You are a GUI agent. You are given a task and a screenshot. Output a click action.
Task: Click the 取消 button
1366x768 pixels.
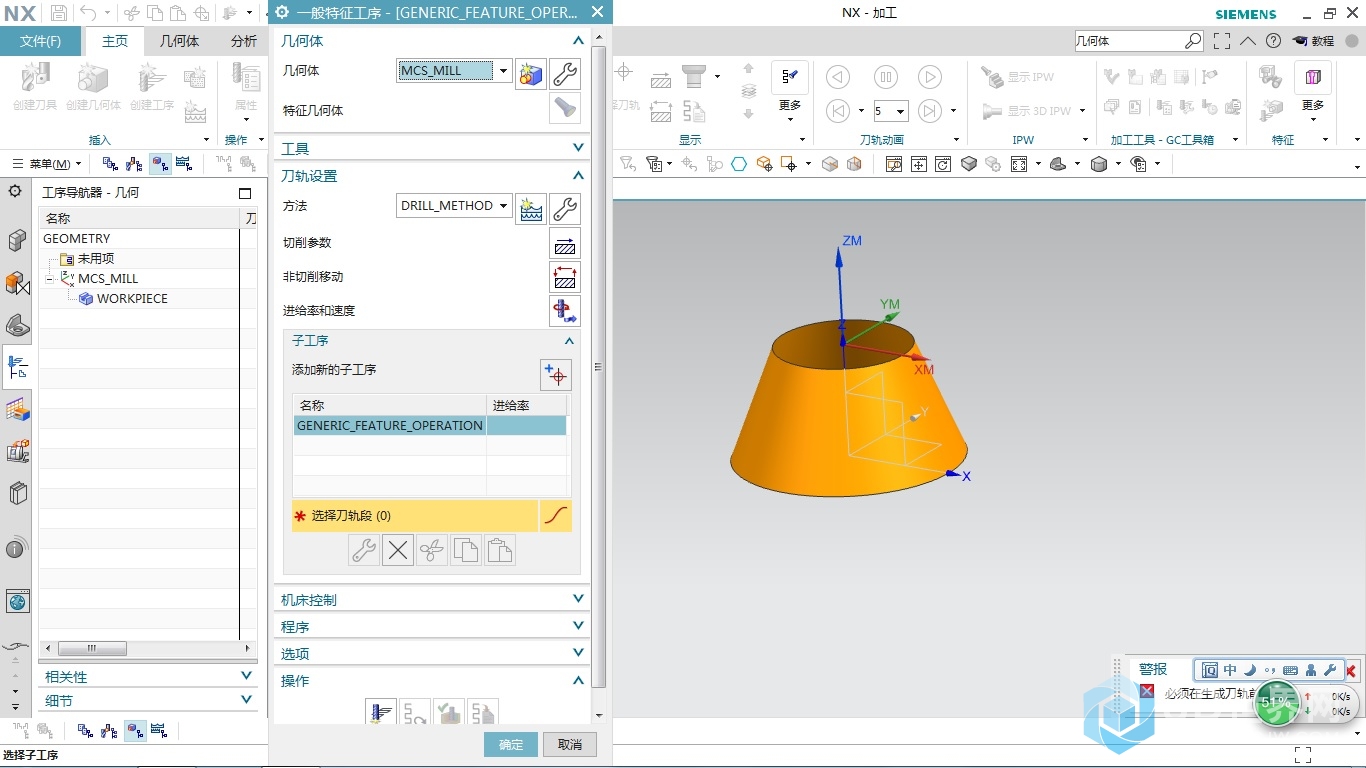(x=570, y=744)
